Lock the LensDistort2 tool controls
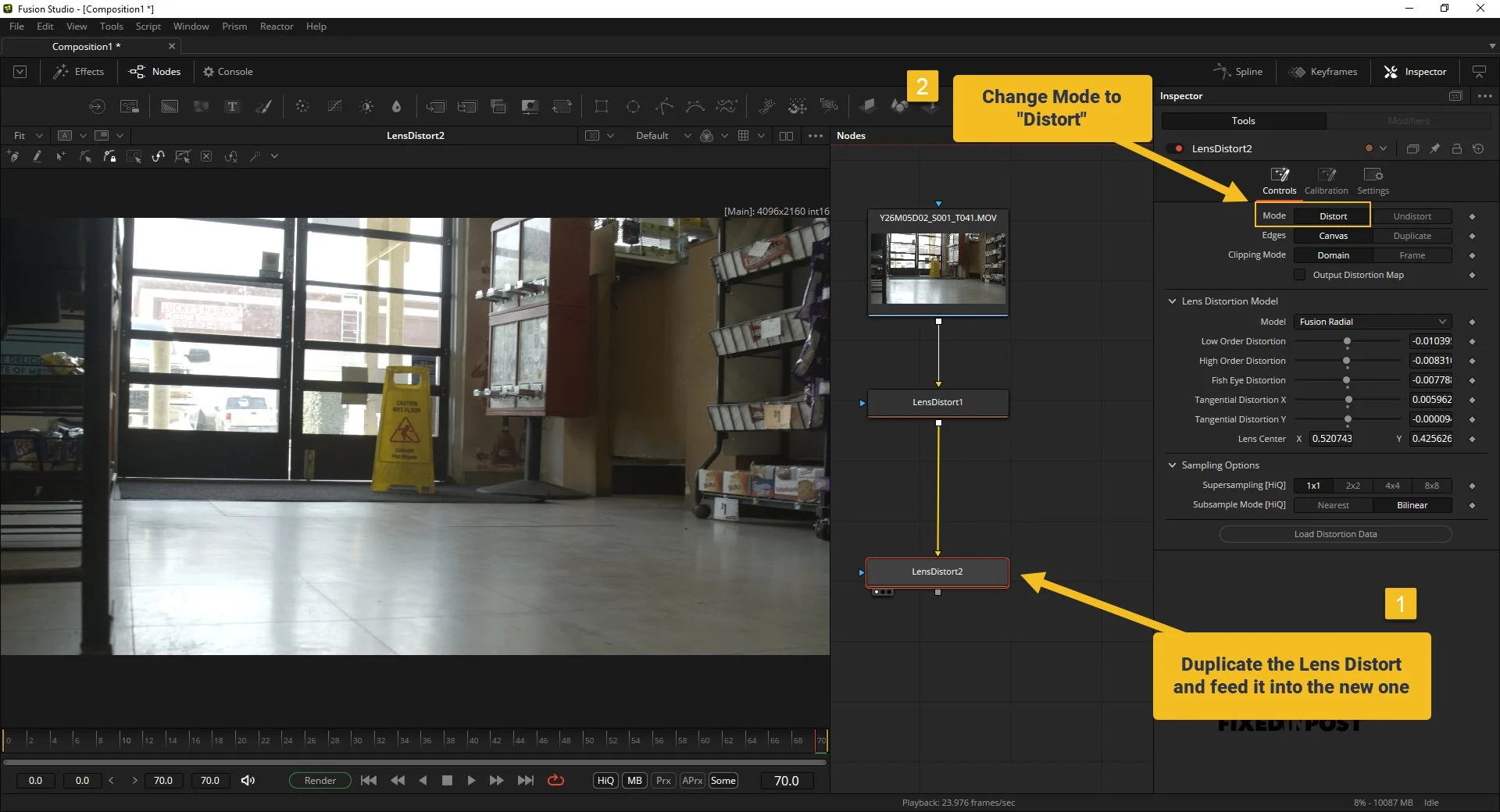 coord(1457,148)
